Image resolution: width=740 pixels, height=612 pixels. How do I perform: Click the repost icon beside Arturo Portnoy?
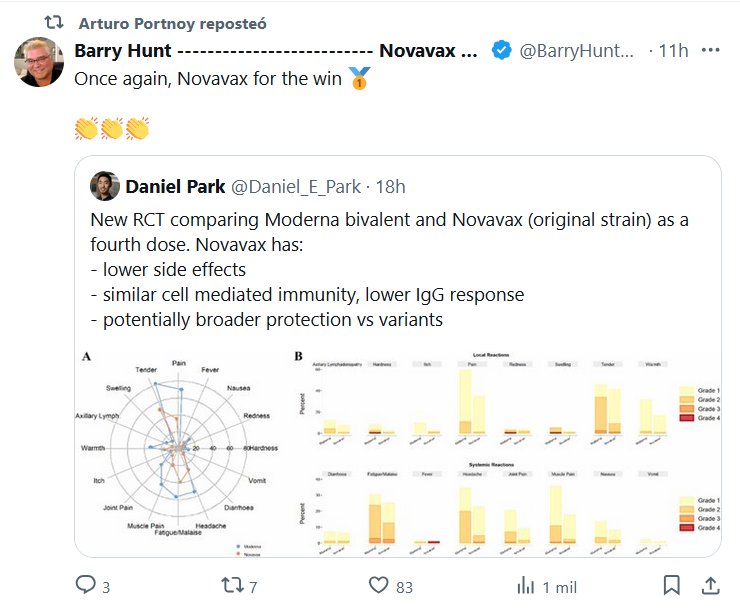tap(55, 21)
